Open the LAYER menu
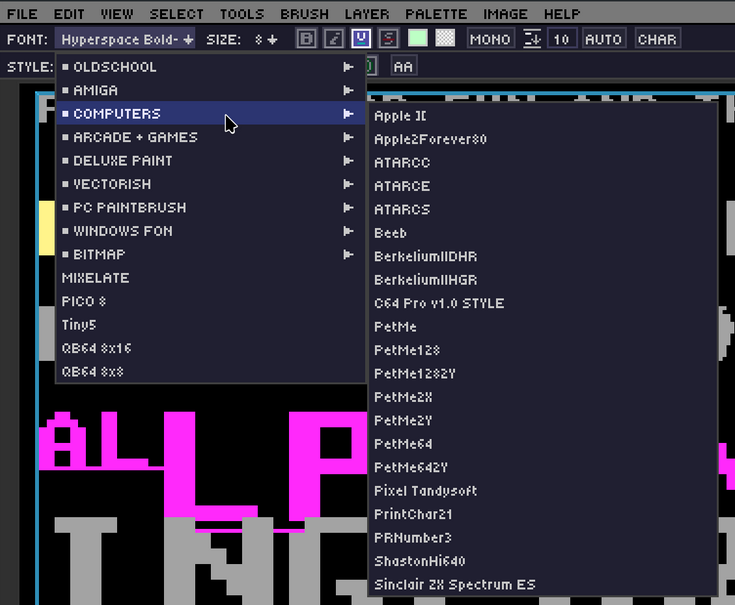This screenshot has width=735, height=605. (367, 14)
